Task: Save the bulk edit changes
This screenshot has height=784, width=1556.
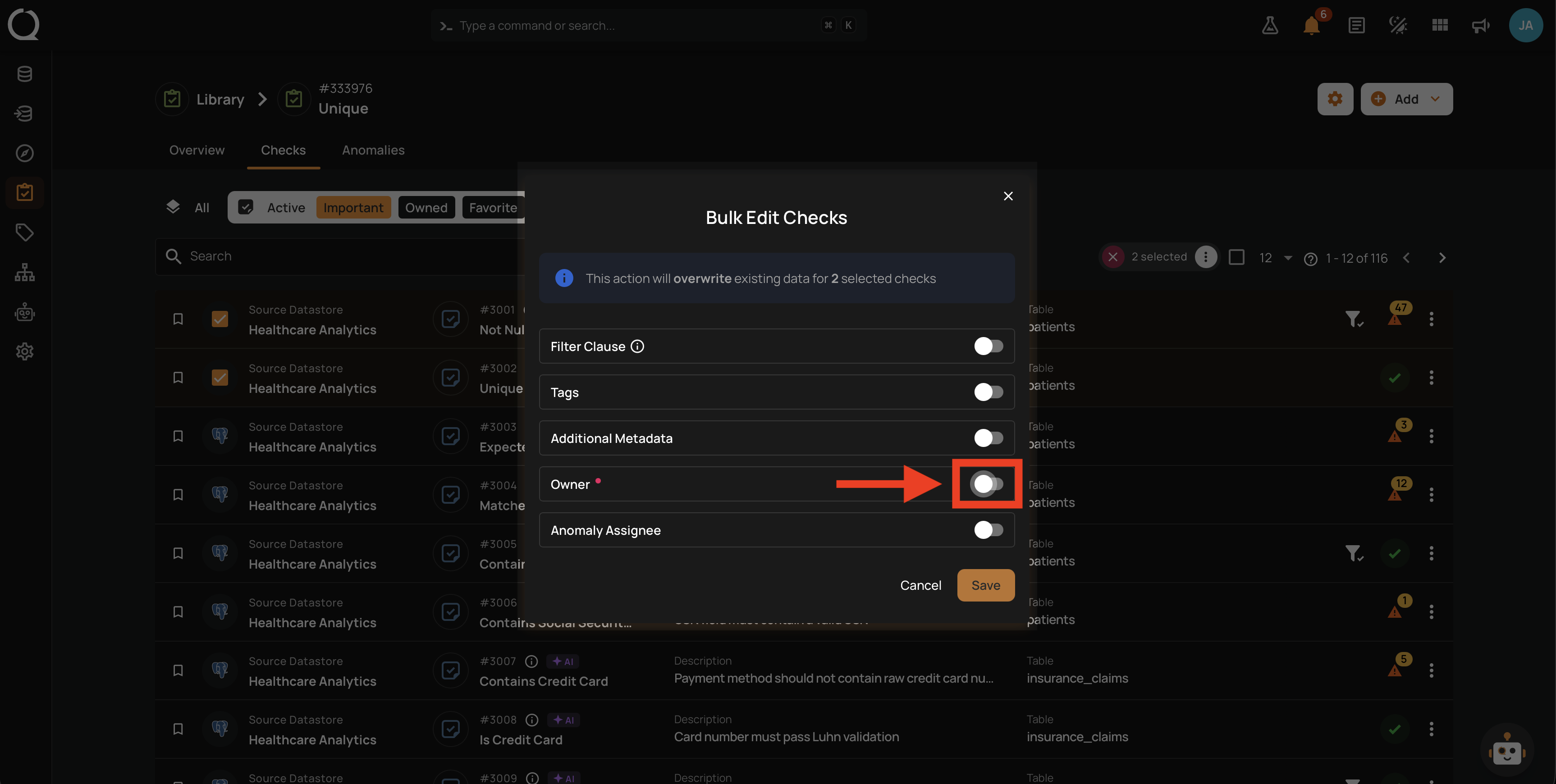Action: click(x=985, y=585)
